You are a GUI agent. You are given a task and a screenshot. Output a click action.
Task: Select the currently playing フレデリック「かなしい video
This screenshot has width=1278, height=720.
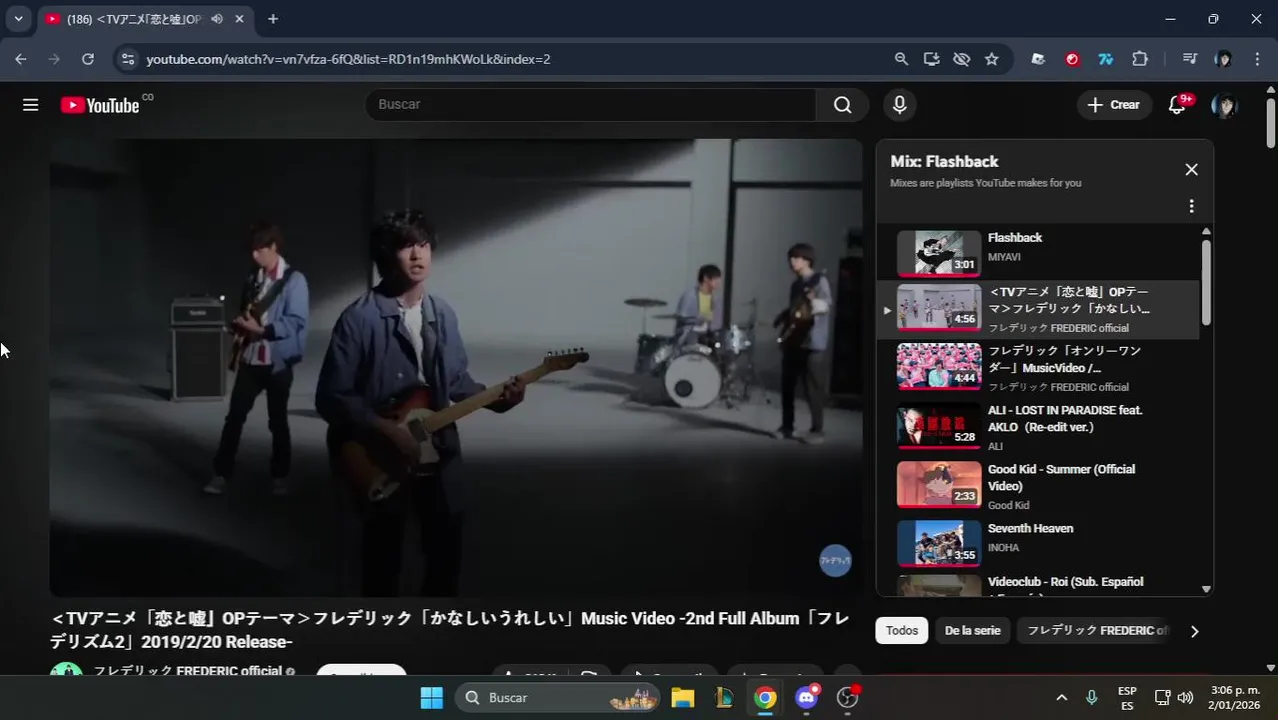[x=1038, y=309]
